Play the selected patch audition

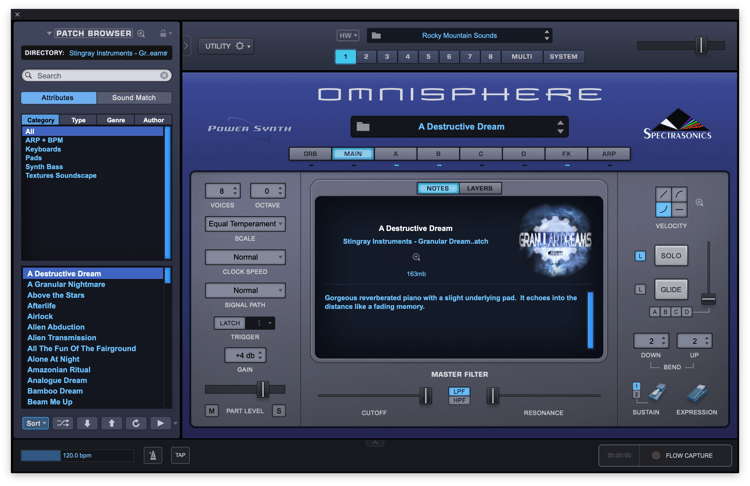click(160, 423)
